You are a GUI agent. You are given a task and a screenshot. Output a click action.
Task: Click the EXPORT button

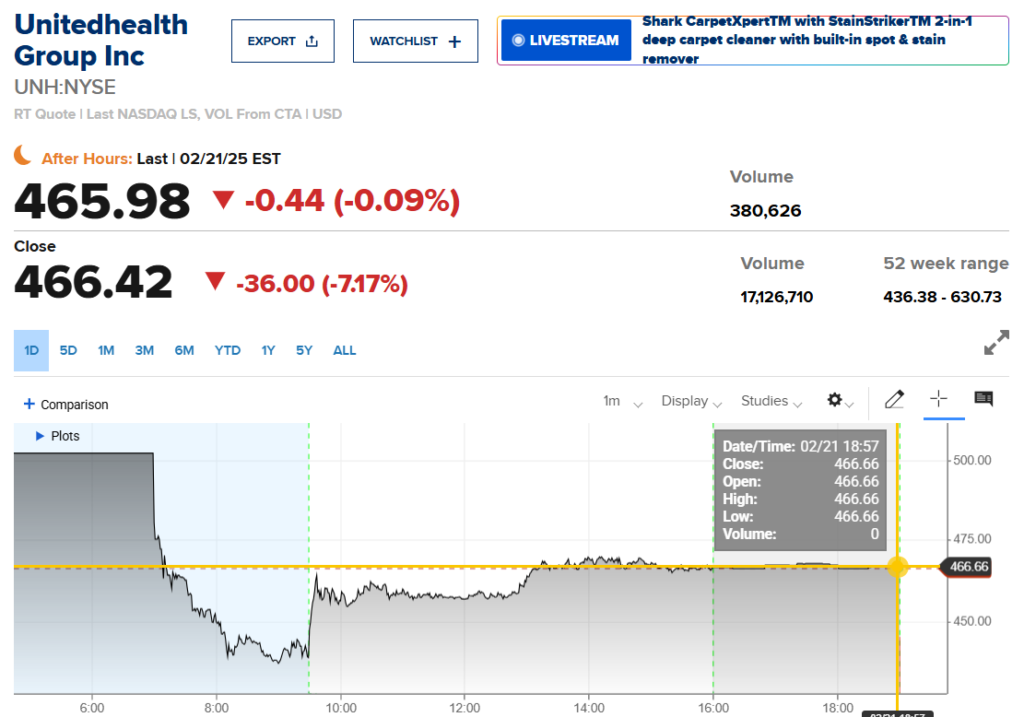point(283,41)
